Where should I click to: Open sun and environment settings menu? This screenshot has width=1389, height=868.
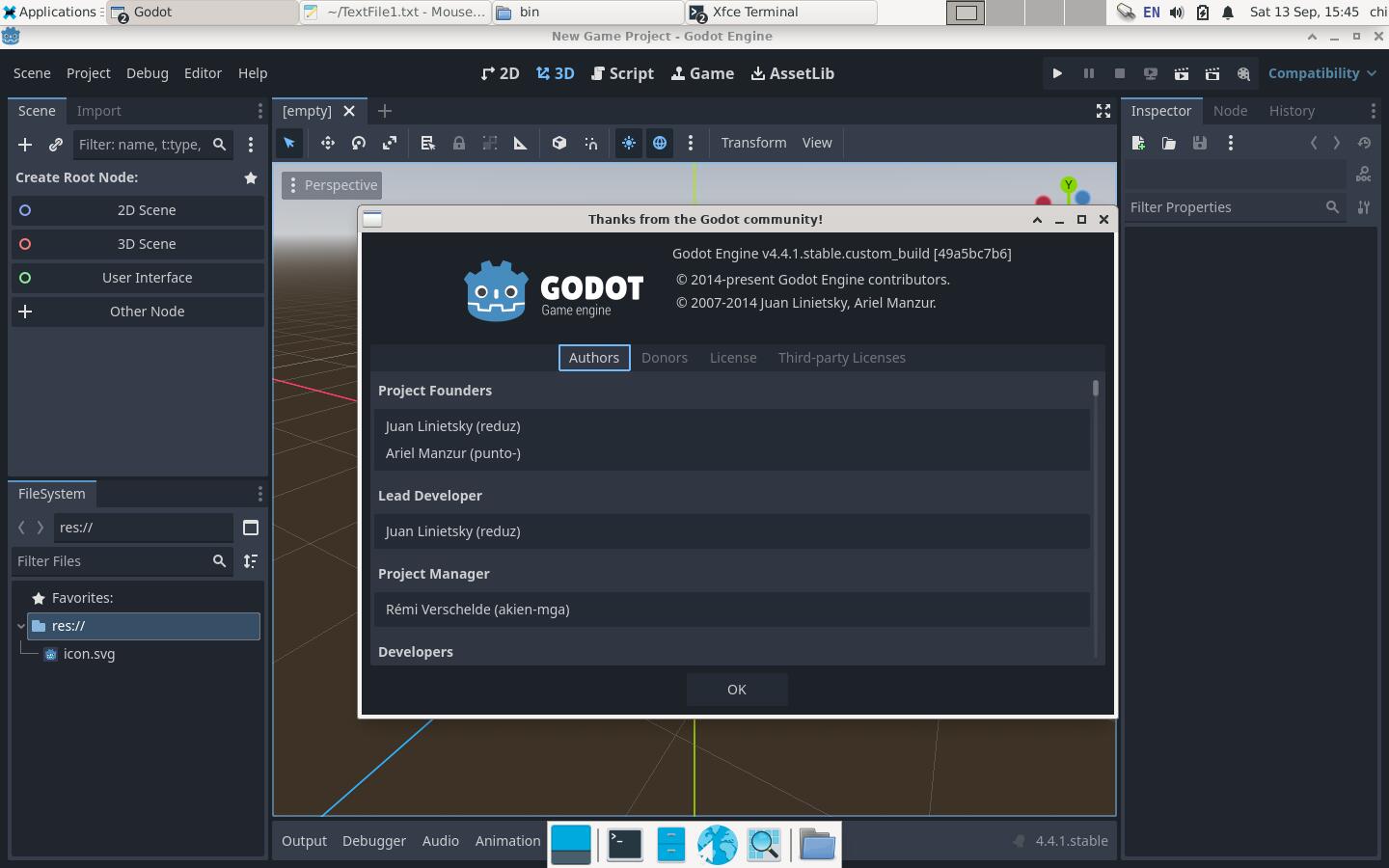coord(691,143)
